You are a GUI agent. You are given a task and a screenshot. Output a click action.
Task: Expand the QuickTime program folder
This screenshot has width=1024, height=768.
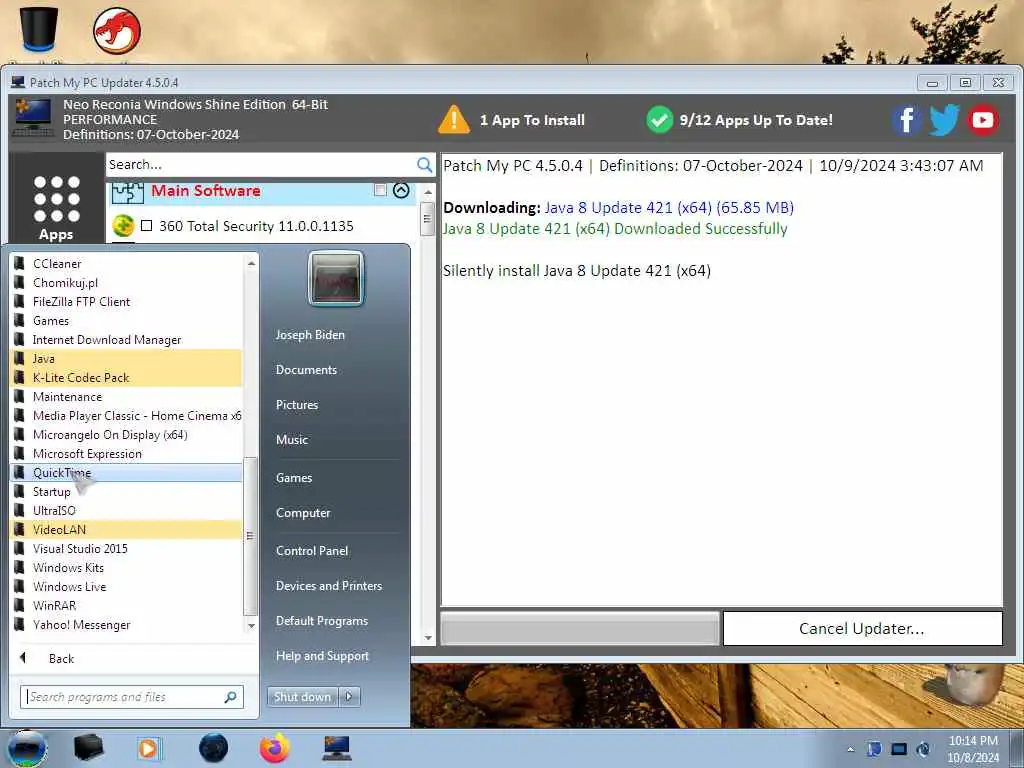(127, 473)
